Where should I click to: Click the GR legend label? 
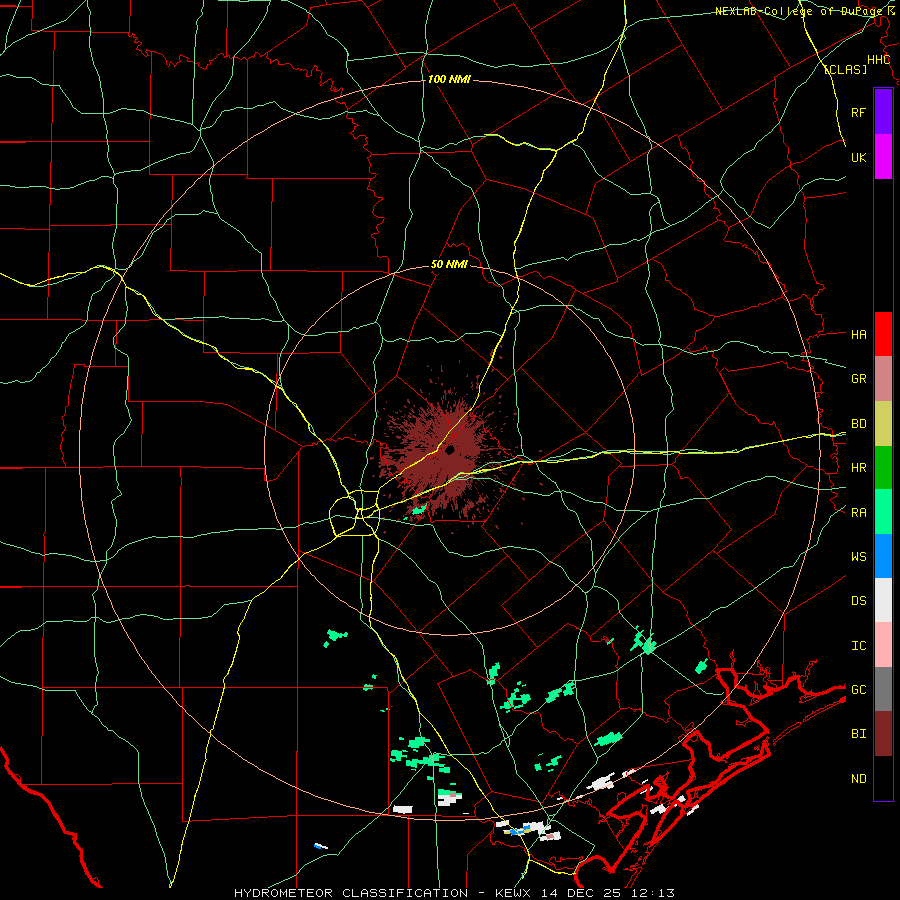858,379
